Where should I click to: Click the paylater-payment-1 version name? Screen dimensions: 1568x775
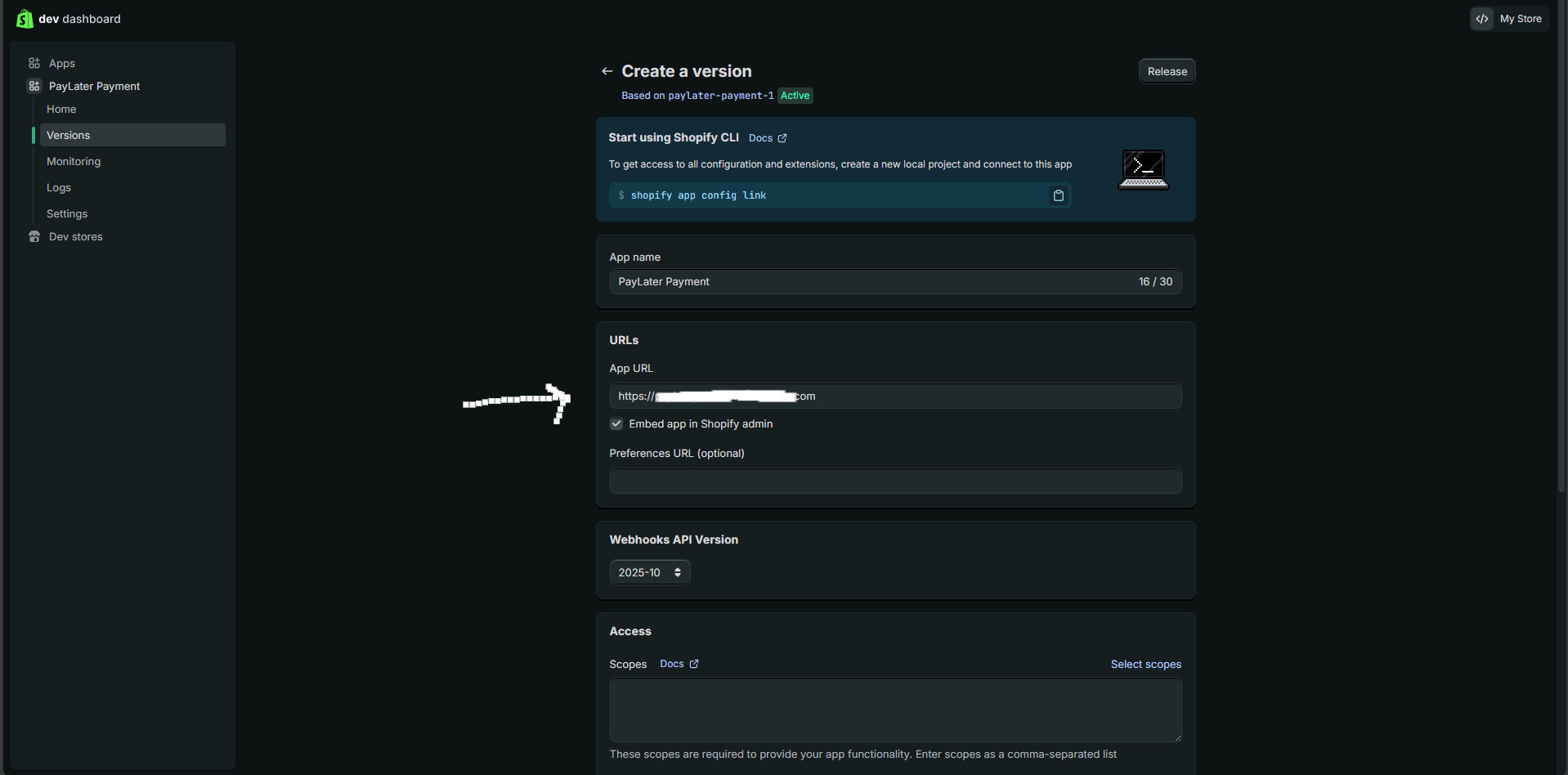(x=721, y=96)
